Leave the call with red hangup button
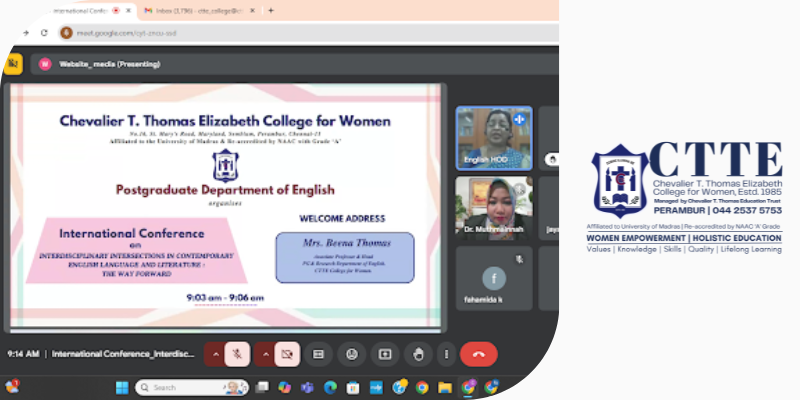 tap(479, 354)
